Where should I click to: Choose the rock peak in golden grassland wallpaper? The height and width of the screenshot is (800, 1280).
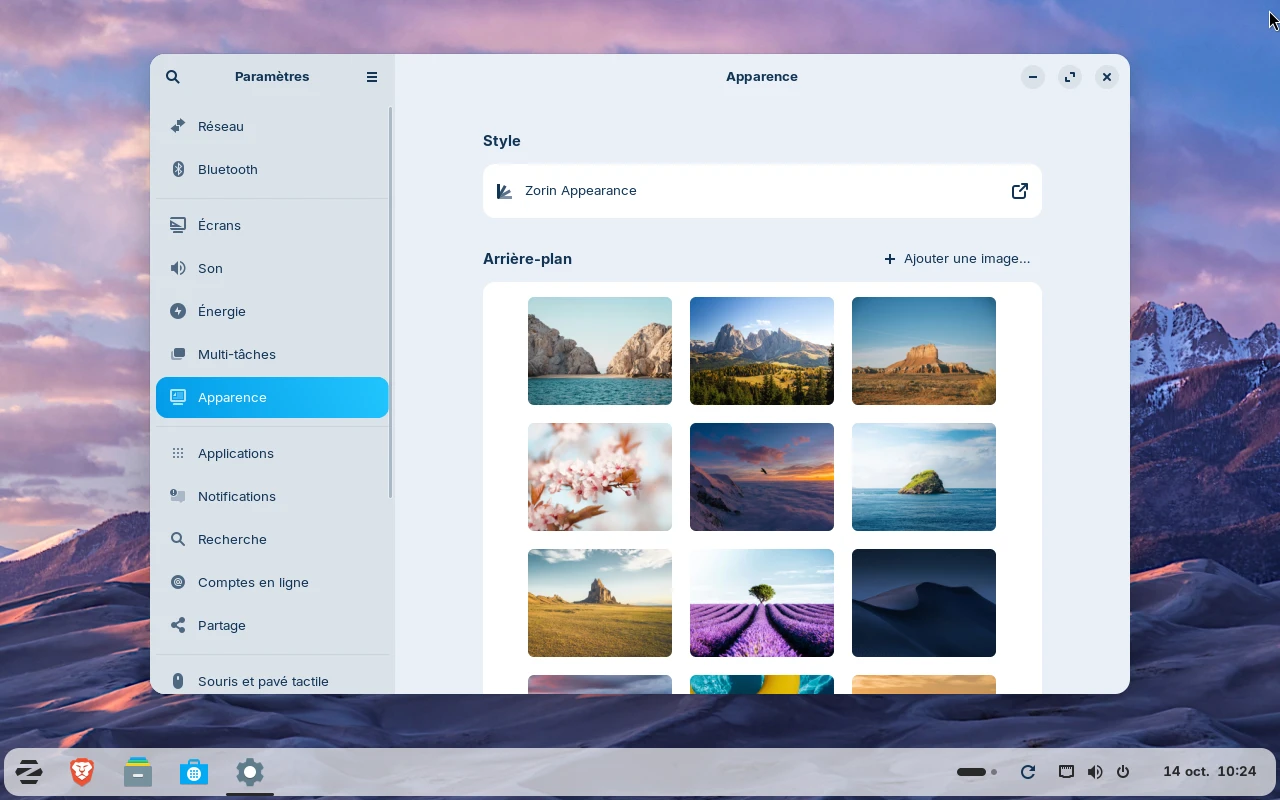click(x=600, y=603)
